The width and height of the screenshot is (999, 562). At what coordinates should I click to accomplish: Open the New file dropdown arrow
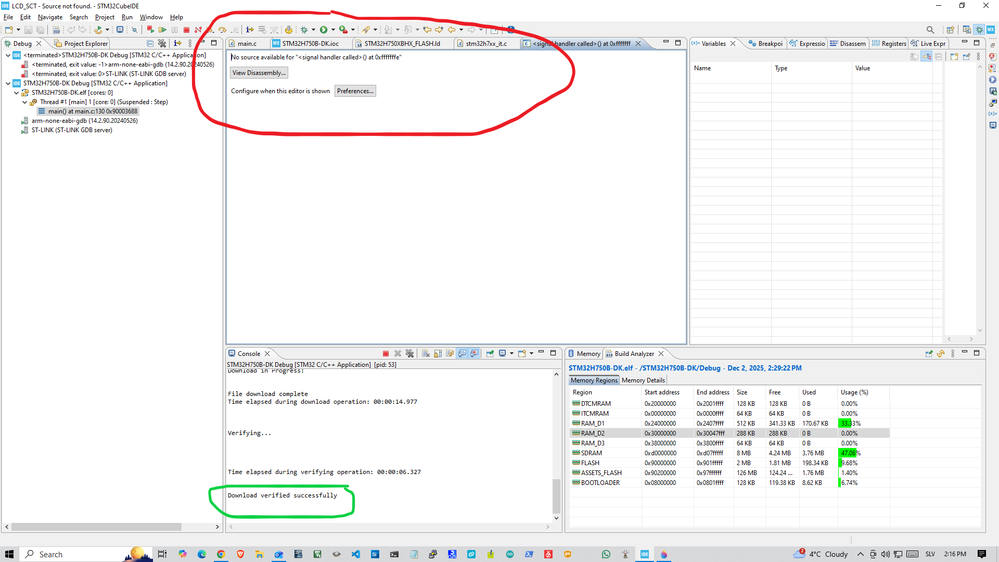click(18, 29)
